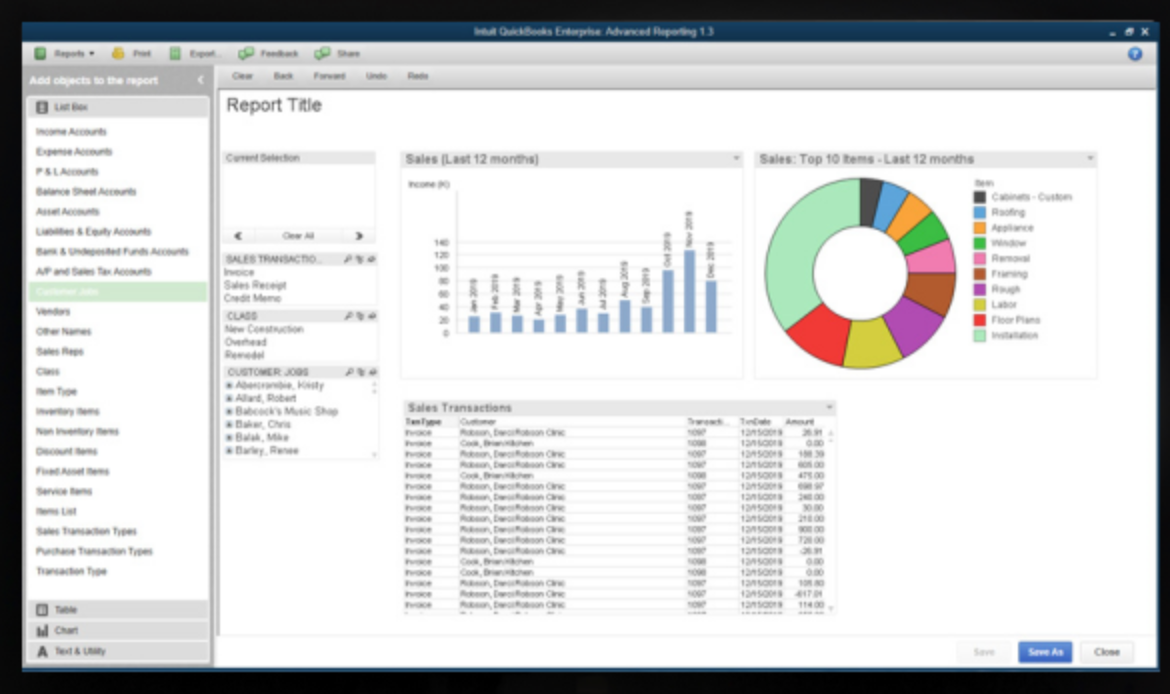Screen dimensions: 1170x694
Task: Click the Save As button
Action: (x=1045, y=652)
